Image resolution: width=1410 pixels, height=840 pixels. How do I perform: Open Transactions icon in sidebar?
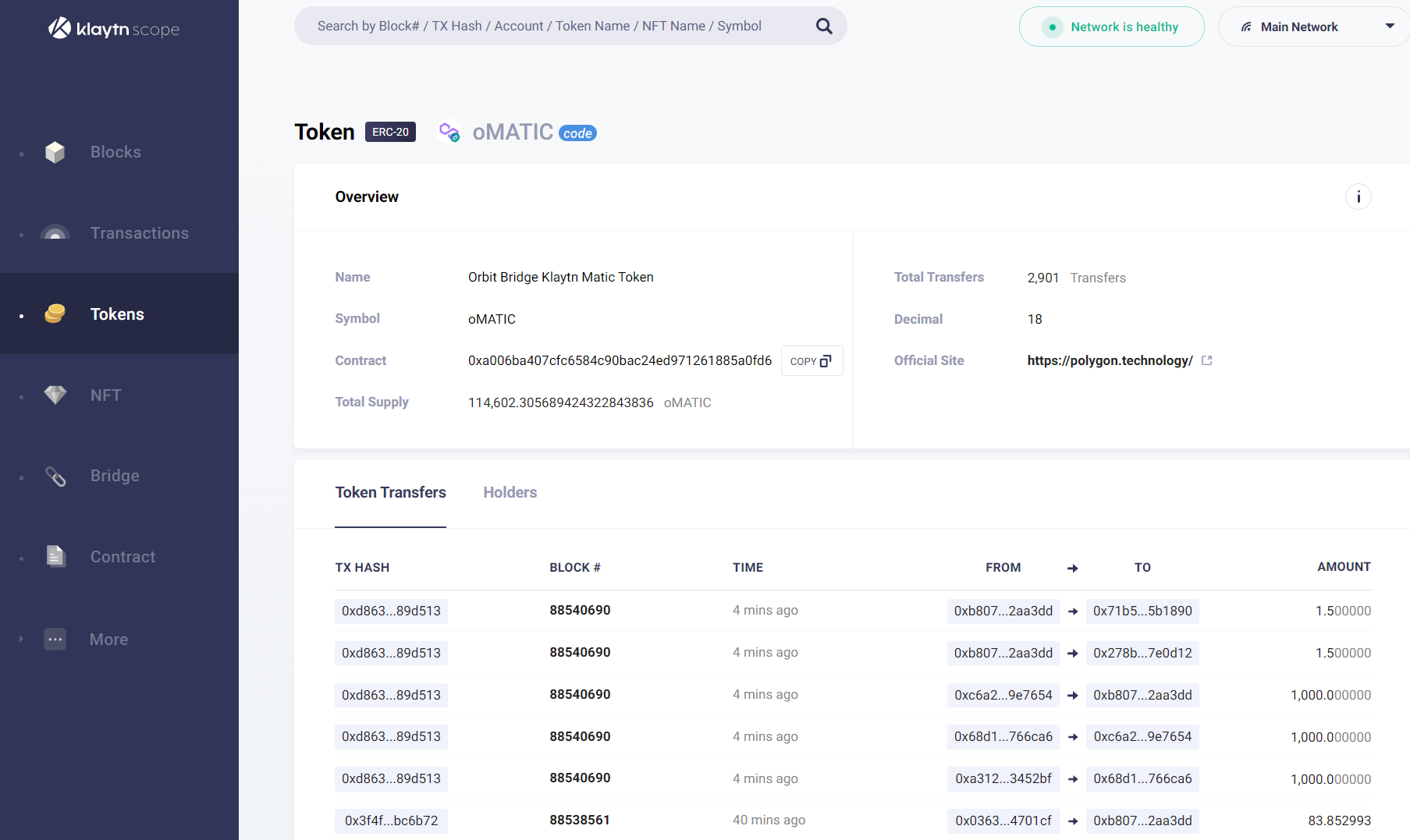tap(55, 232)
